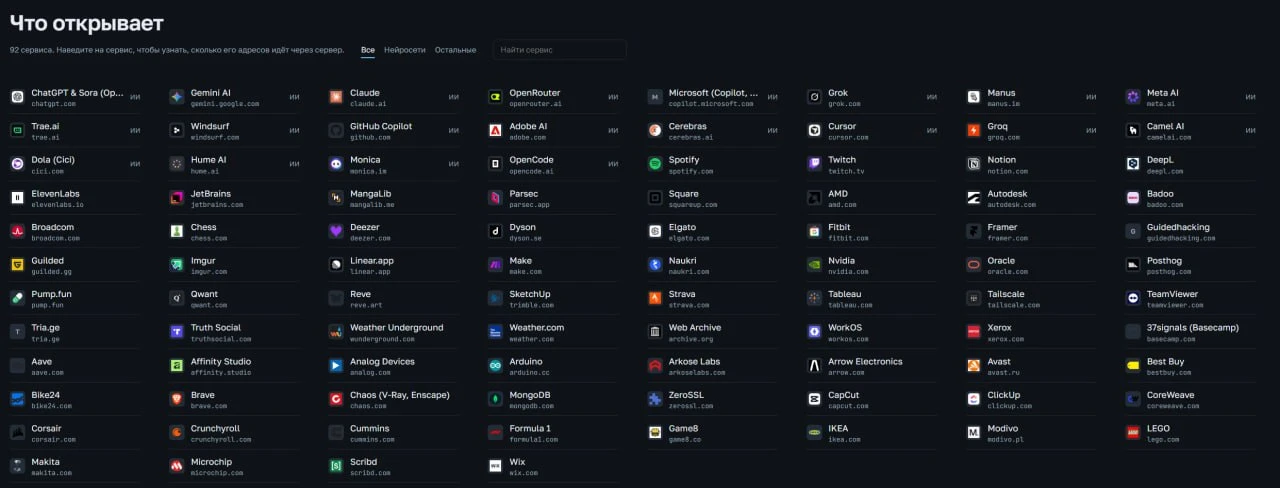Open the Web Archive service entry

point(713,332)
